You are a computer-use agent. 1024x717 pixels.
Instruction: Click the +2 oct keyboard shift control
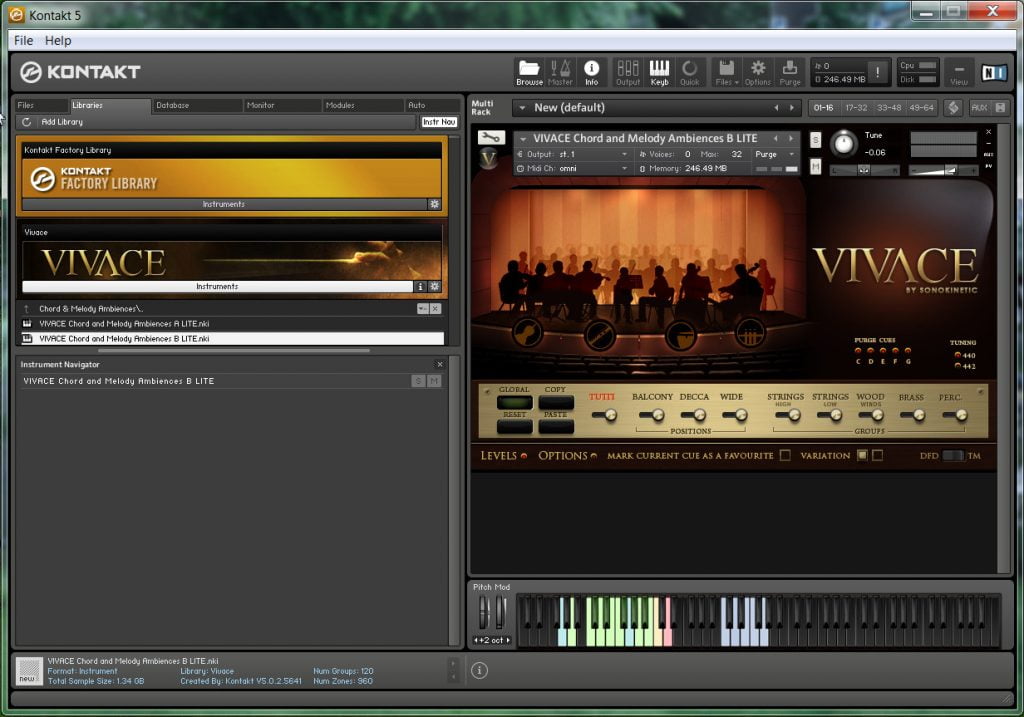492,640
